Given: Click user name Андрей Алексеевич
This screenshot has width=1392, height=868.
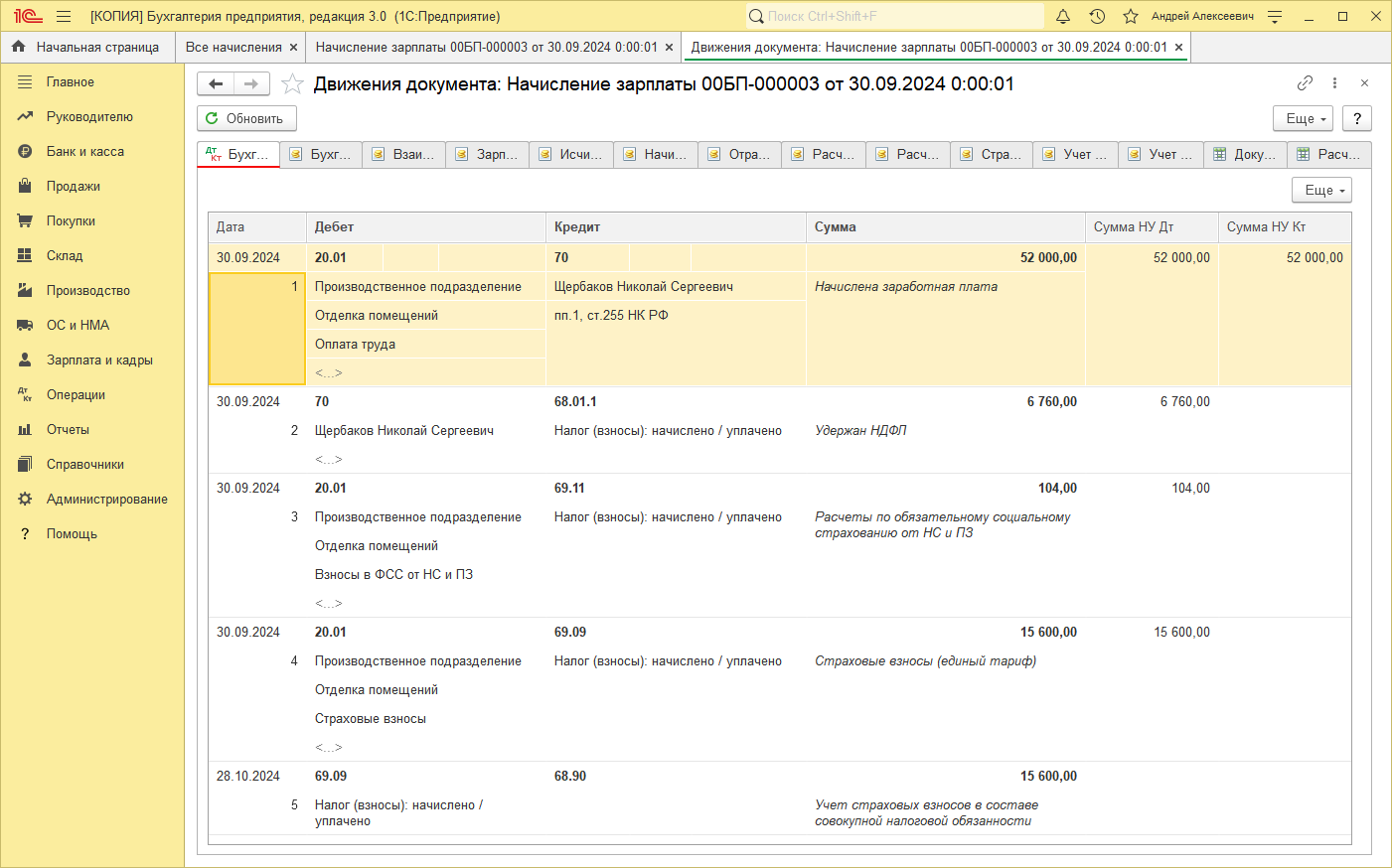Looking at the screenshot, I should click(x=1202, y=16).
